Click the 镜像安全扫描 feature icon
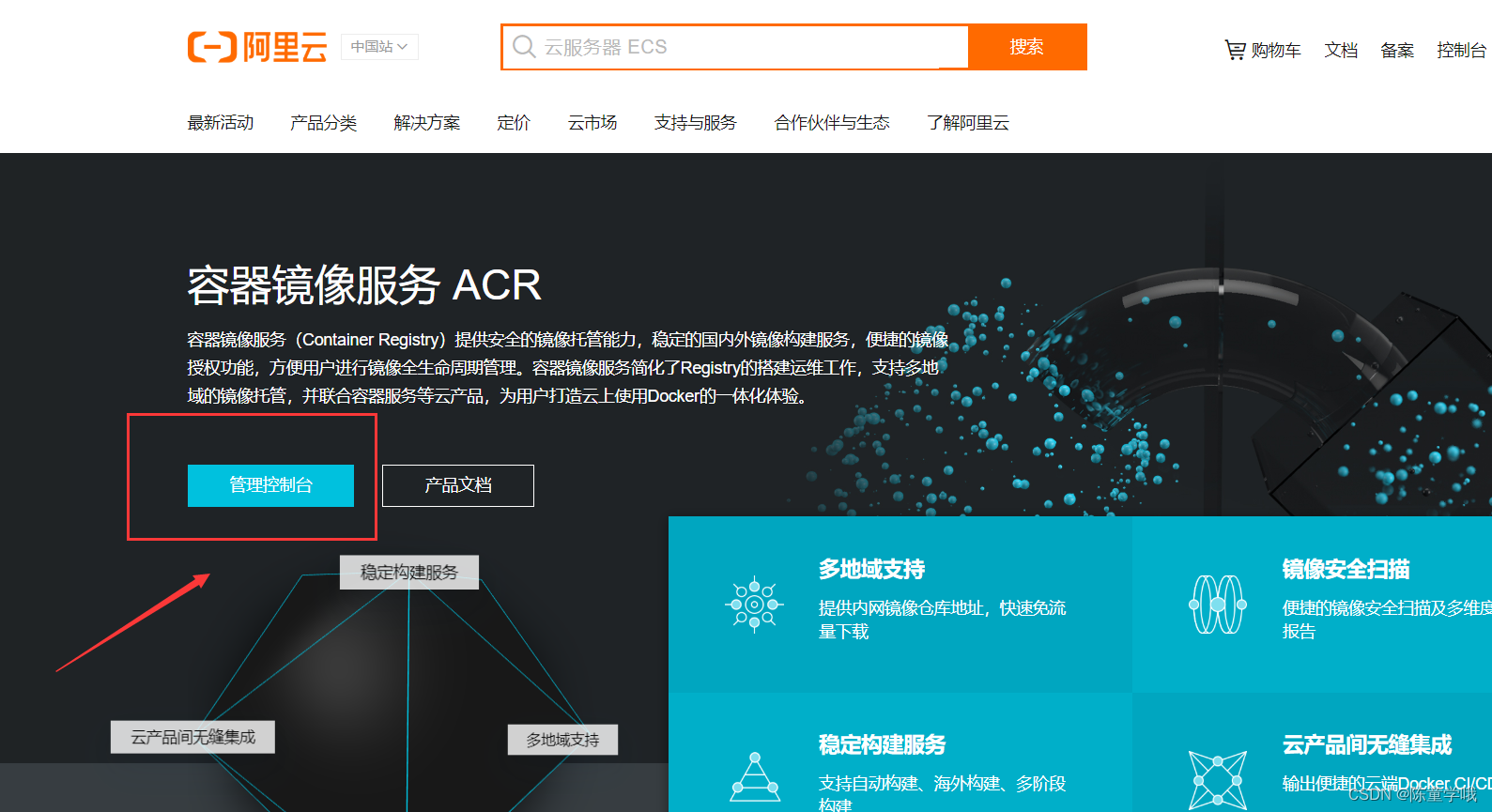The image size is (1492, 812). pyautogui.click(x=1218, y=605)
